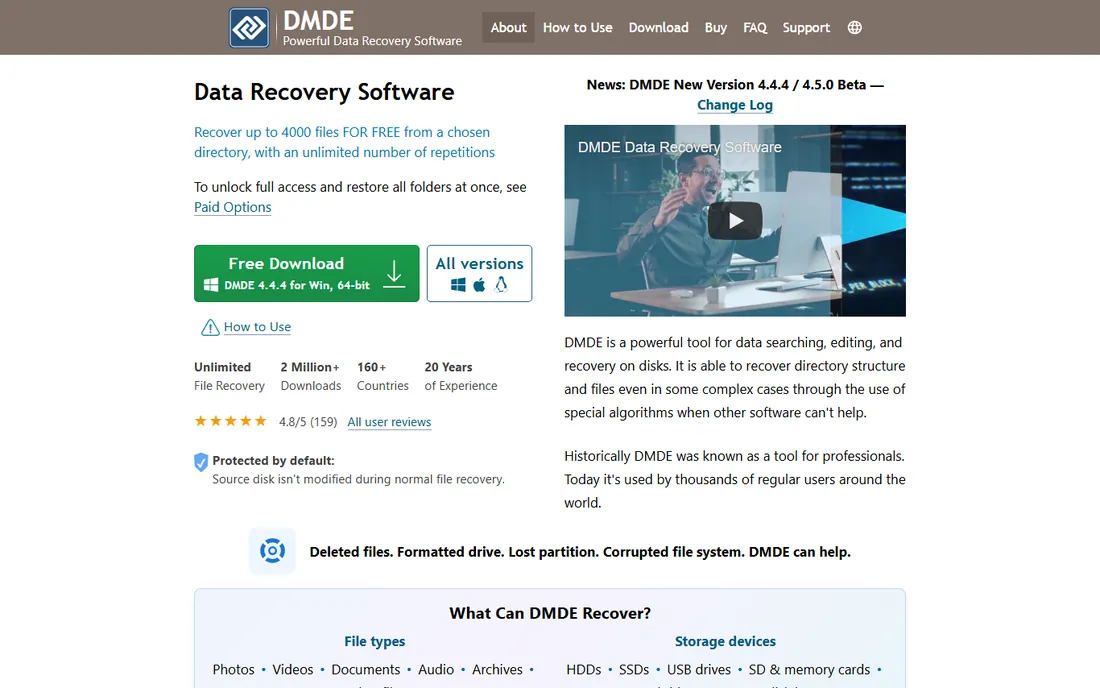Click 'Audio' in the file types list
Screen dimensions: 1100x688
[436, 670]
